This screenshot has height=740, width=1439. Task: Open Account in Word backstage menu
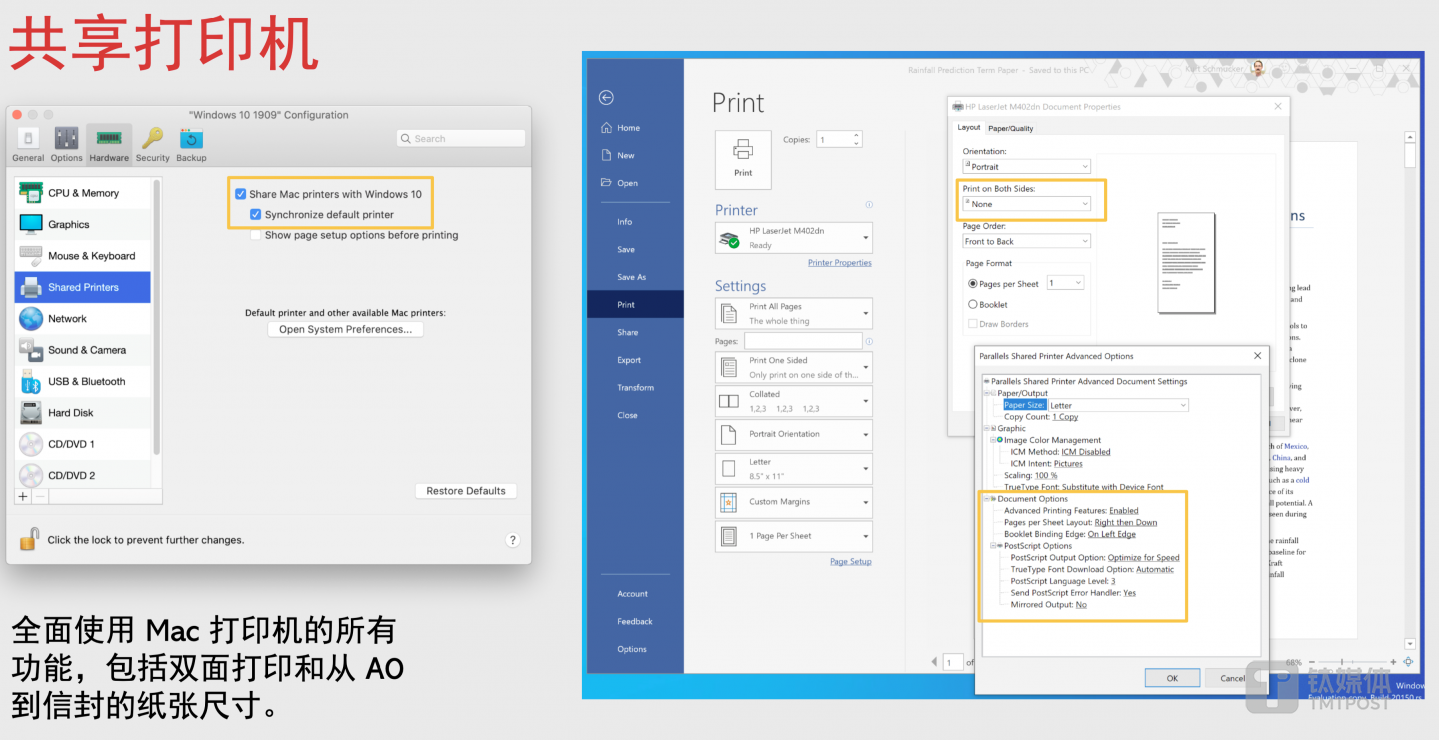pos(632,594)
